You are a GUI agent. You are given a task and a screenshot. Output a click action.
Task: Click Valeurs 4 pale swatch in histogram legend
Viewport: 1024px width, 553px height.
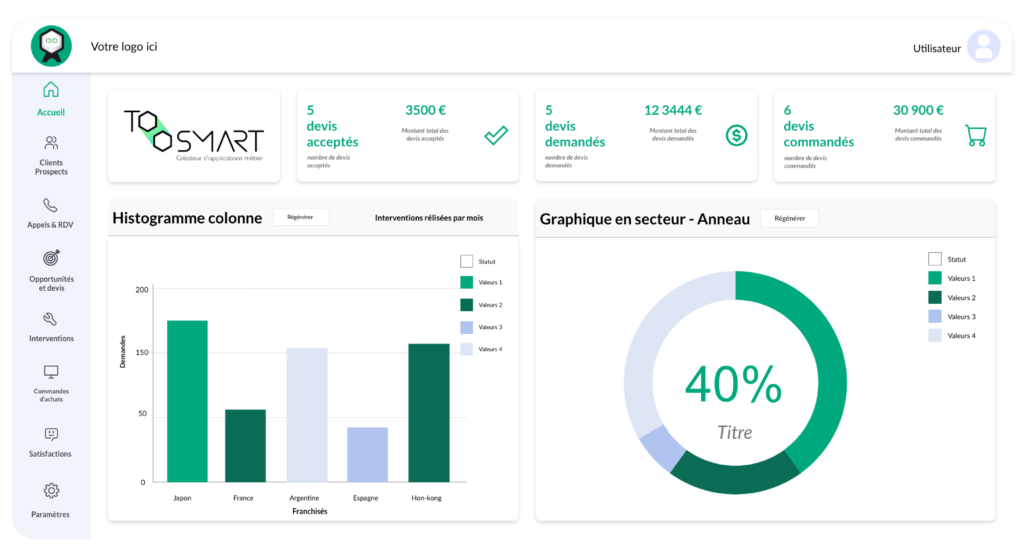click(x=466, y=349)
